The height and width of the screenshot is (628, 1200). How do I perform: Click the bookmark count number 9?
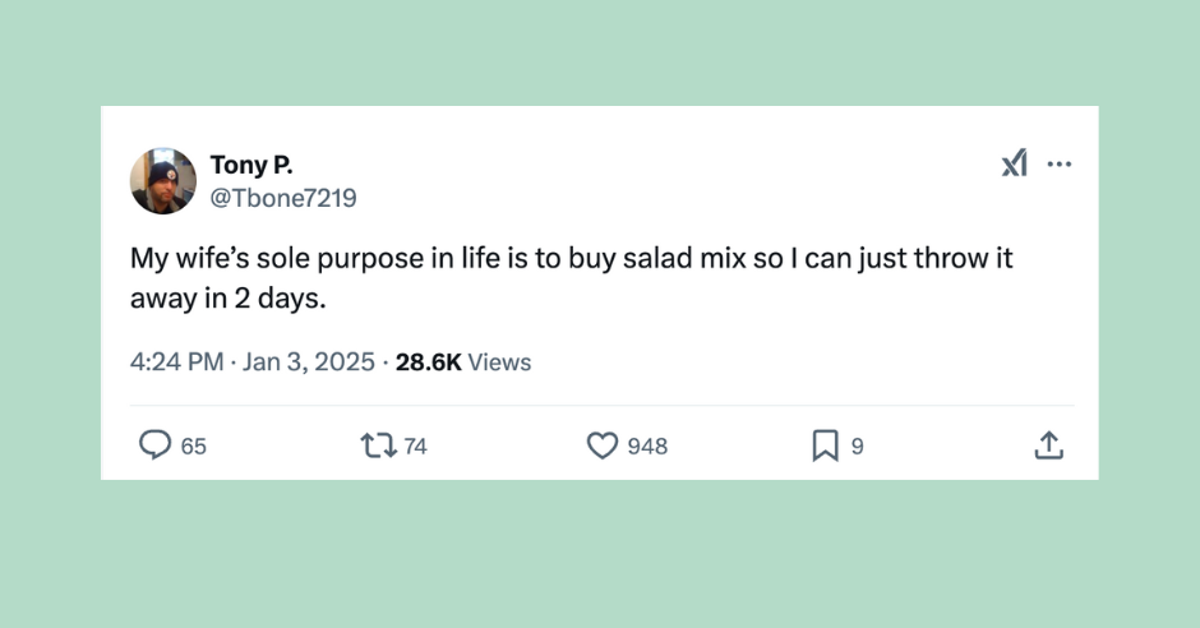pyautogui.click(x=856, y=446)
